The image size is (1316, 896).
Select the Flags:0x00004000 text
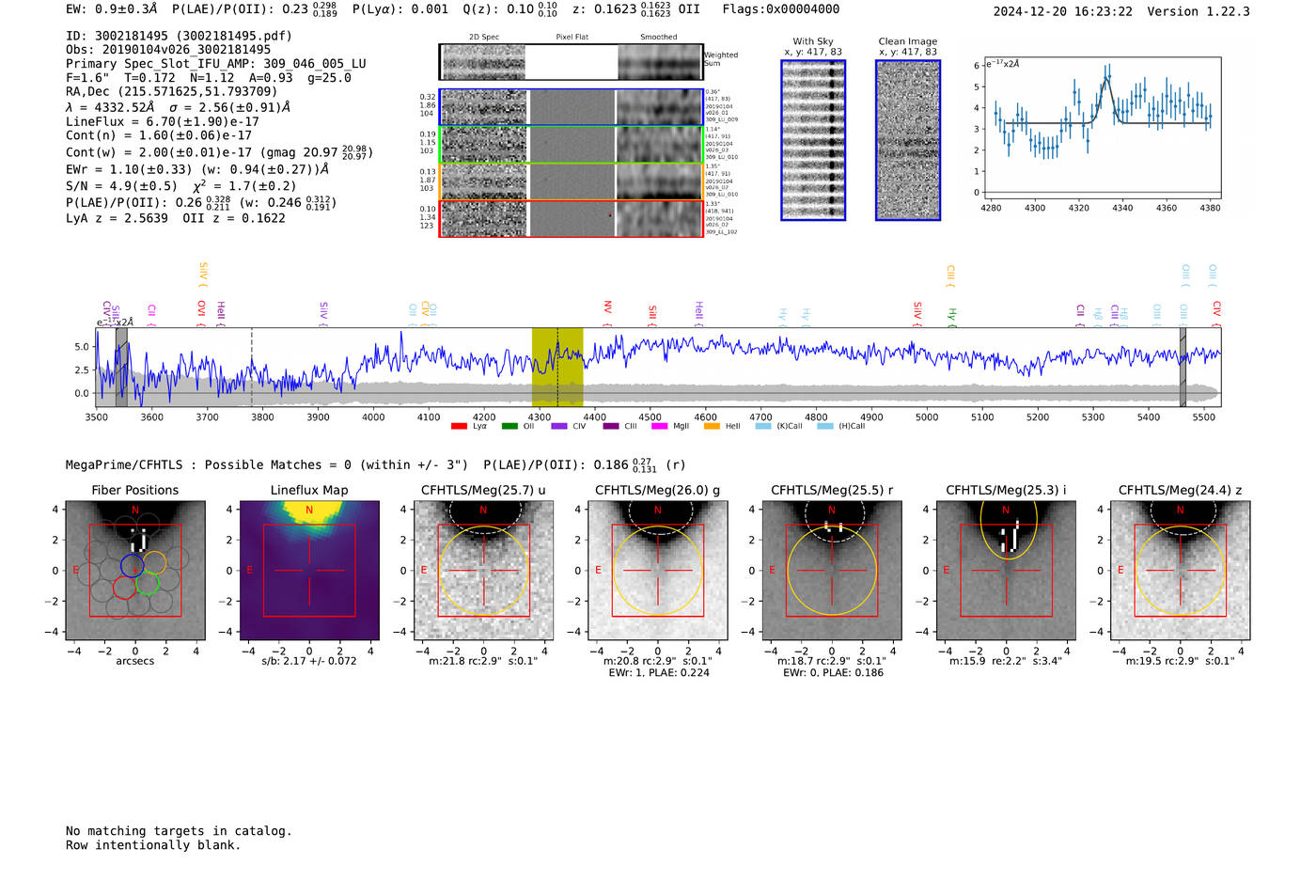(x=781, y=9)
